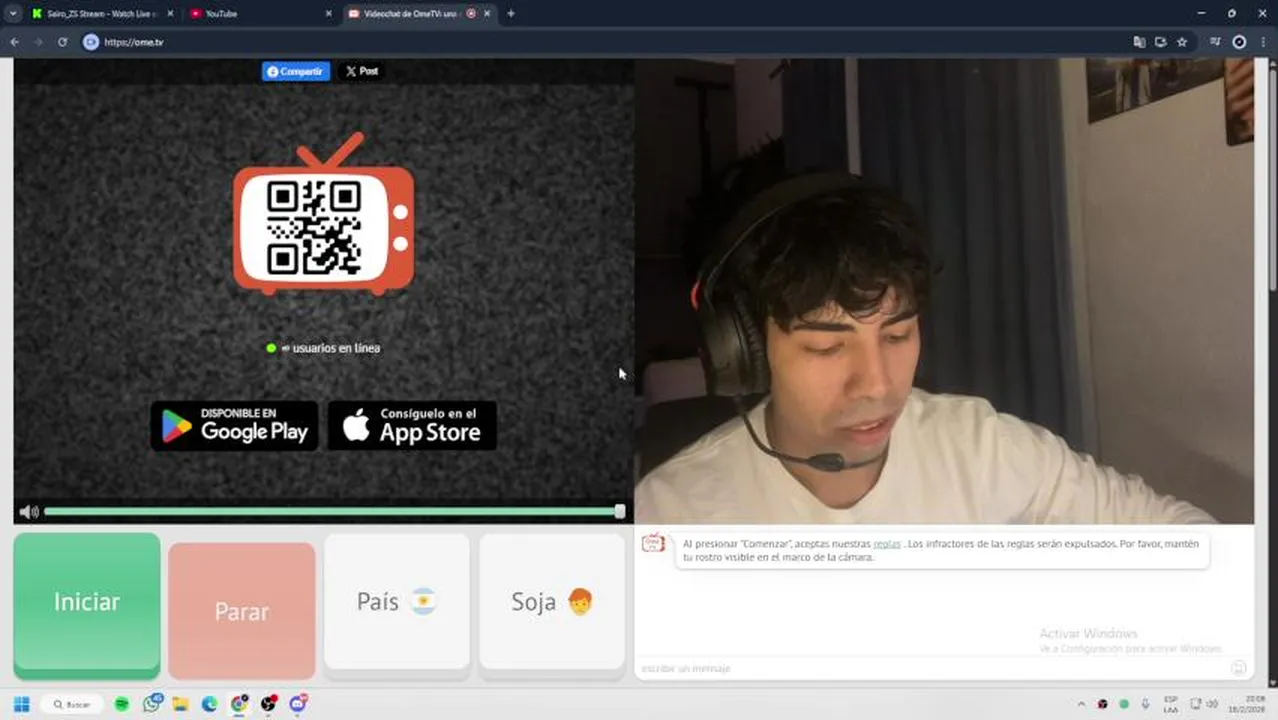Image resolution: width=1278 pixels, height=720 pixels.
Task: Click the microphone tray icon
Action: click(x=1145, y=704)
